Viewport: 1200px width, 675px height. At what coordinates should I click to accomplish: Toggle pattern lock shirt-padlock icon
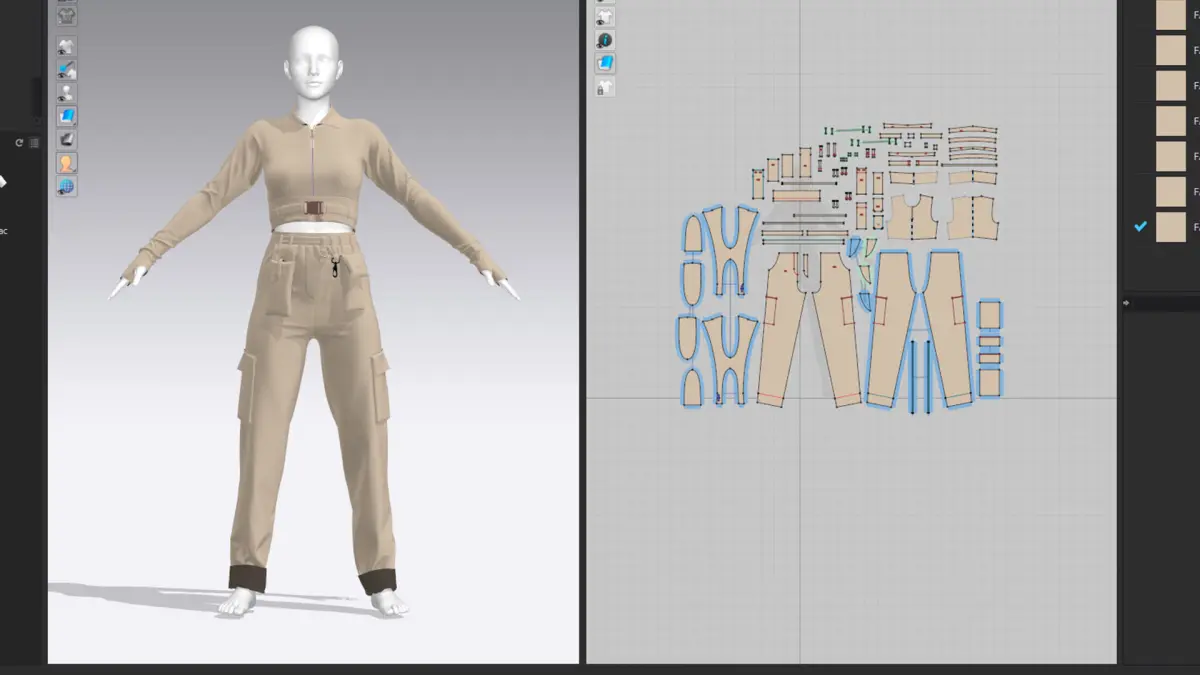coord(605,87)
